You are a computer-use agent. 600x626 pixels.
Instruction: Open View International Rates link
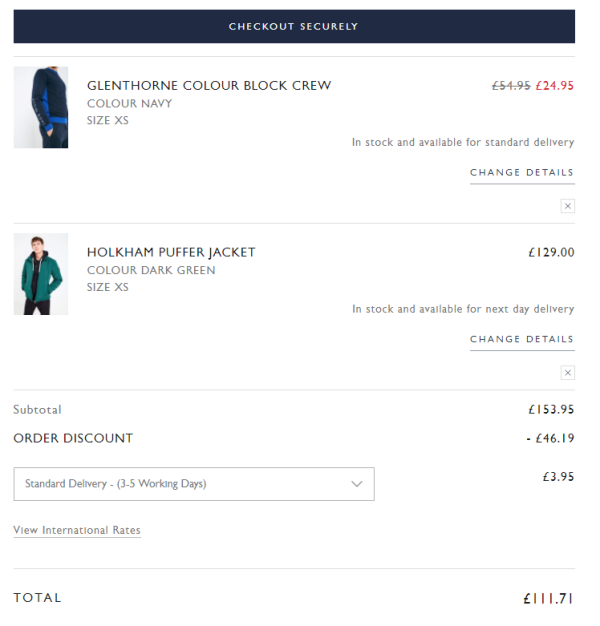pyautogui.click(x=77, y=530)
